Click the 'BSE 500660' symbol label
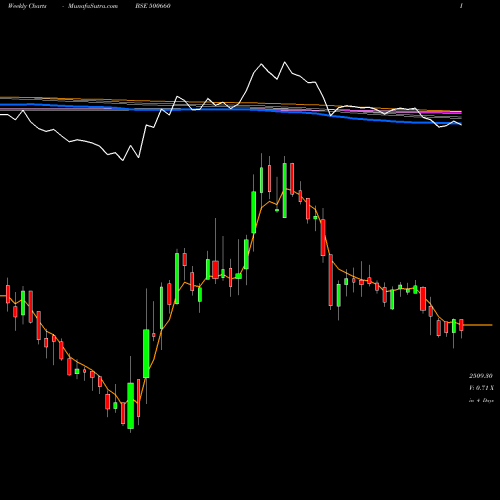The width and height of the screenshot is (500, 500). point(153,6)
